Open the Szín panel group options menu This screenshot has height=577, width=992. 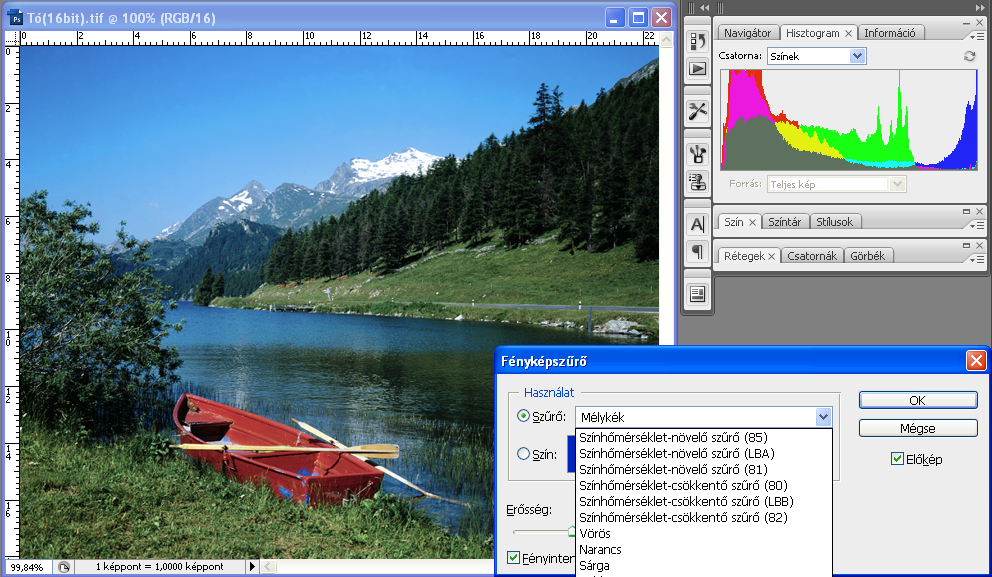tap(977, 225)
